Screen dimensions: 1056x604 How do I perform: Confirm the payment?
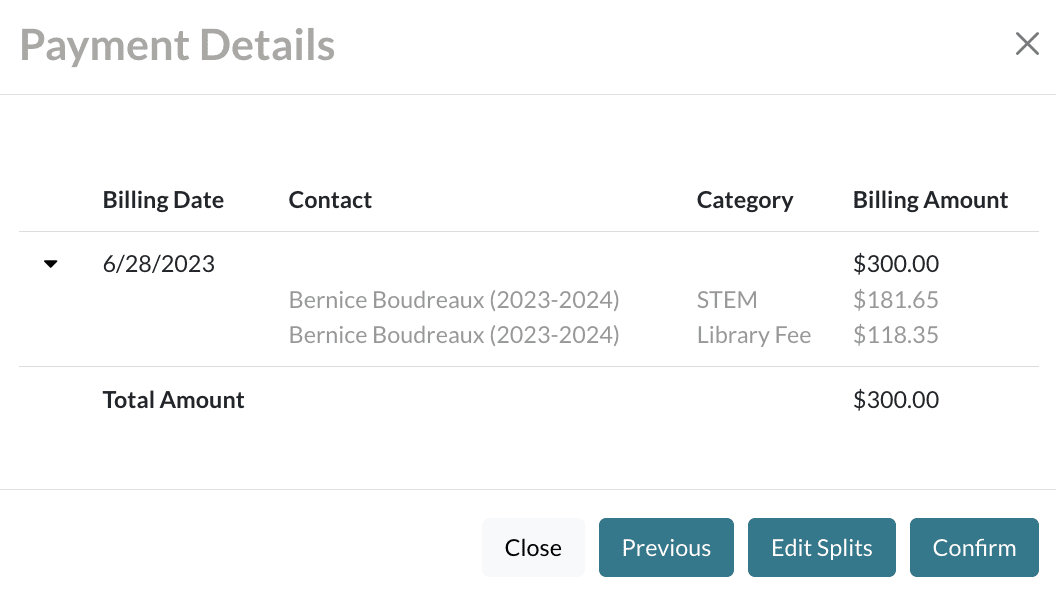click(974, 548)
